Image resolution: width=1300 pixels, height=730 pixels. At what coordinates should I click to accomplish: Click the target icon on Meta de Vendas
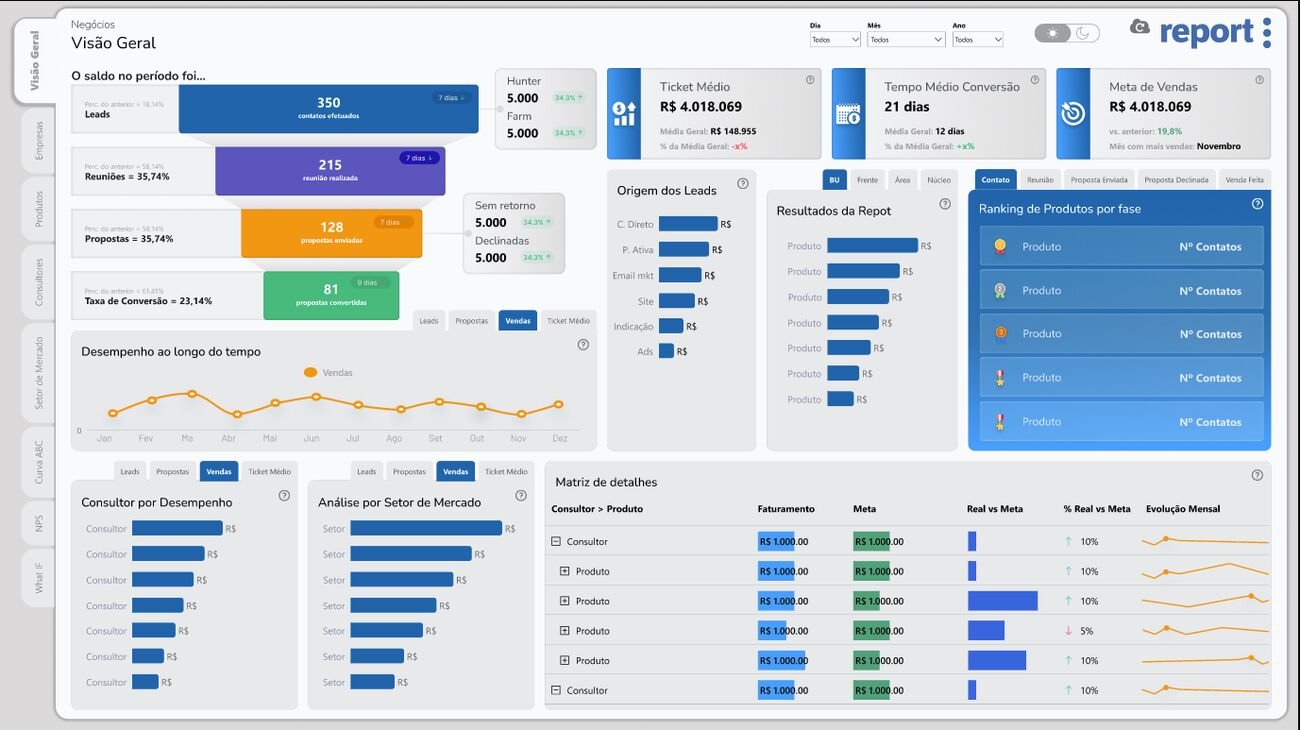coord(1073,113)
